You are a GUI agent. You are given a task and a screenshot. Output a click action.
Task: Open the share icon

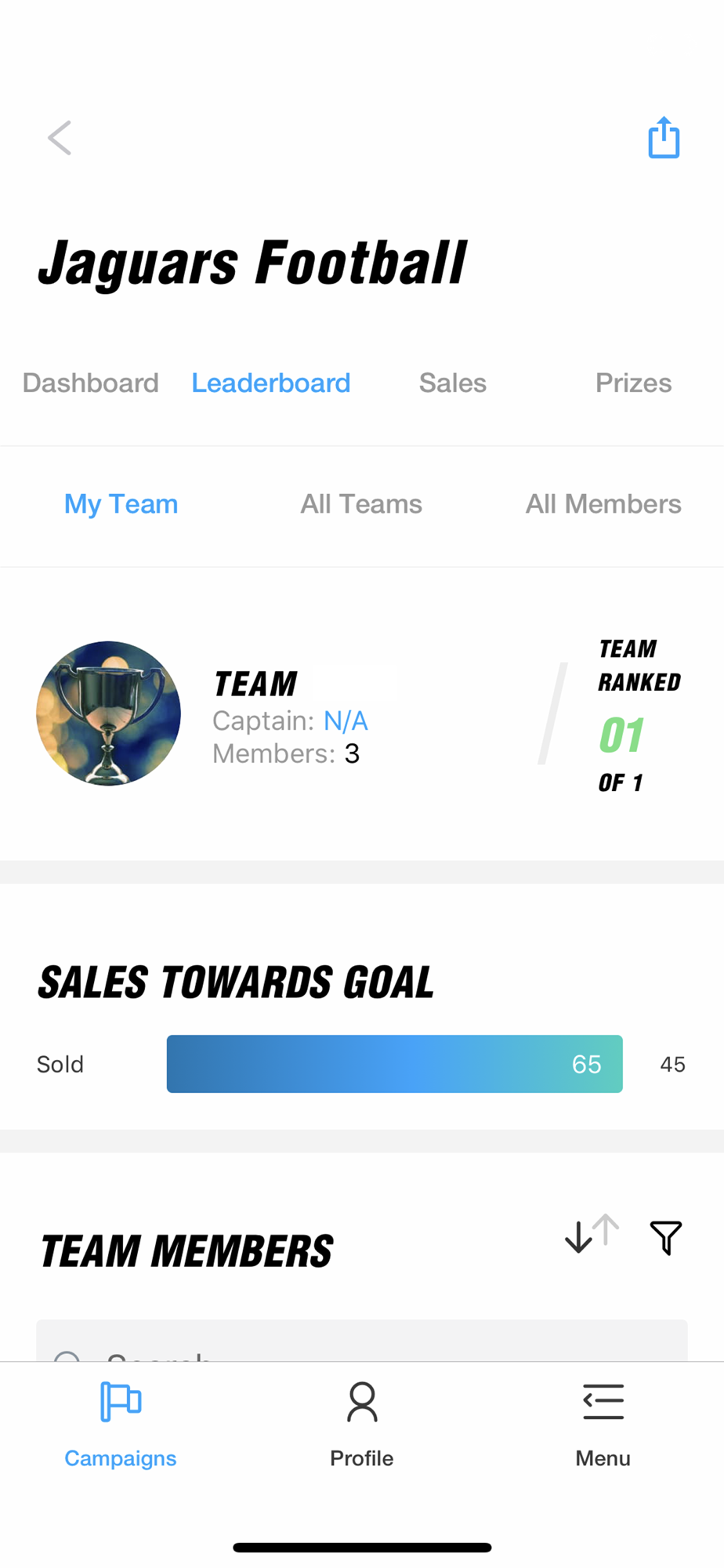coord(664,137)
